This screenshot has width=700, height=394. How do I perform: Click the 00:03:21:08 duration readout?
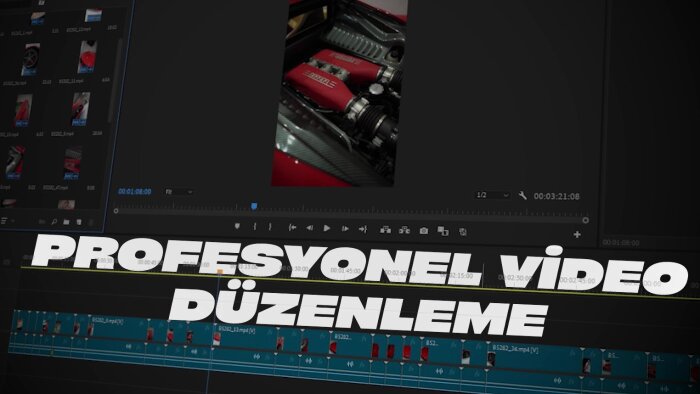coord(557,196)
